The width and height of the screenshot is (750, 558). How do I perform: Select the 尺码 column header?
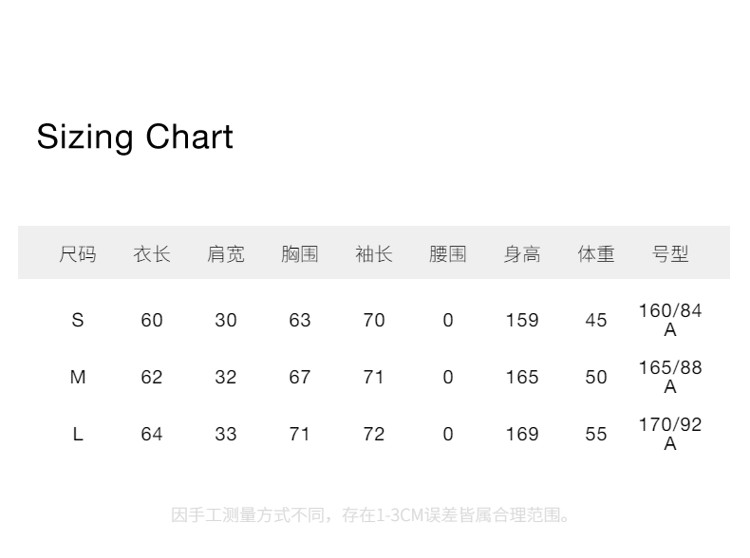78,254
